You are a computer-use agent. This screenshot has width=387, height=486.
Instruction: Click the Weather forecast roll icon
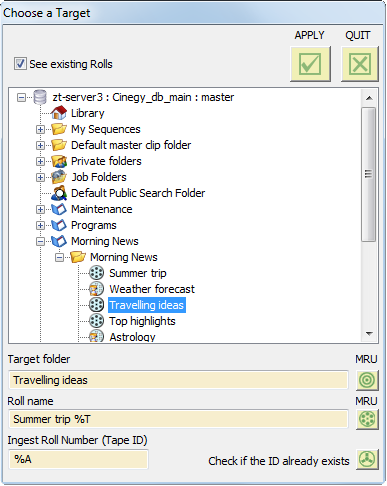97,289
